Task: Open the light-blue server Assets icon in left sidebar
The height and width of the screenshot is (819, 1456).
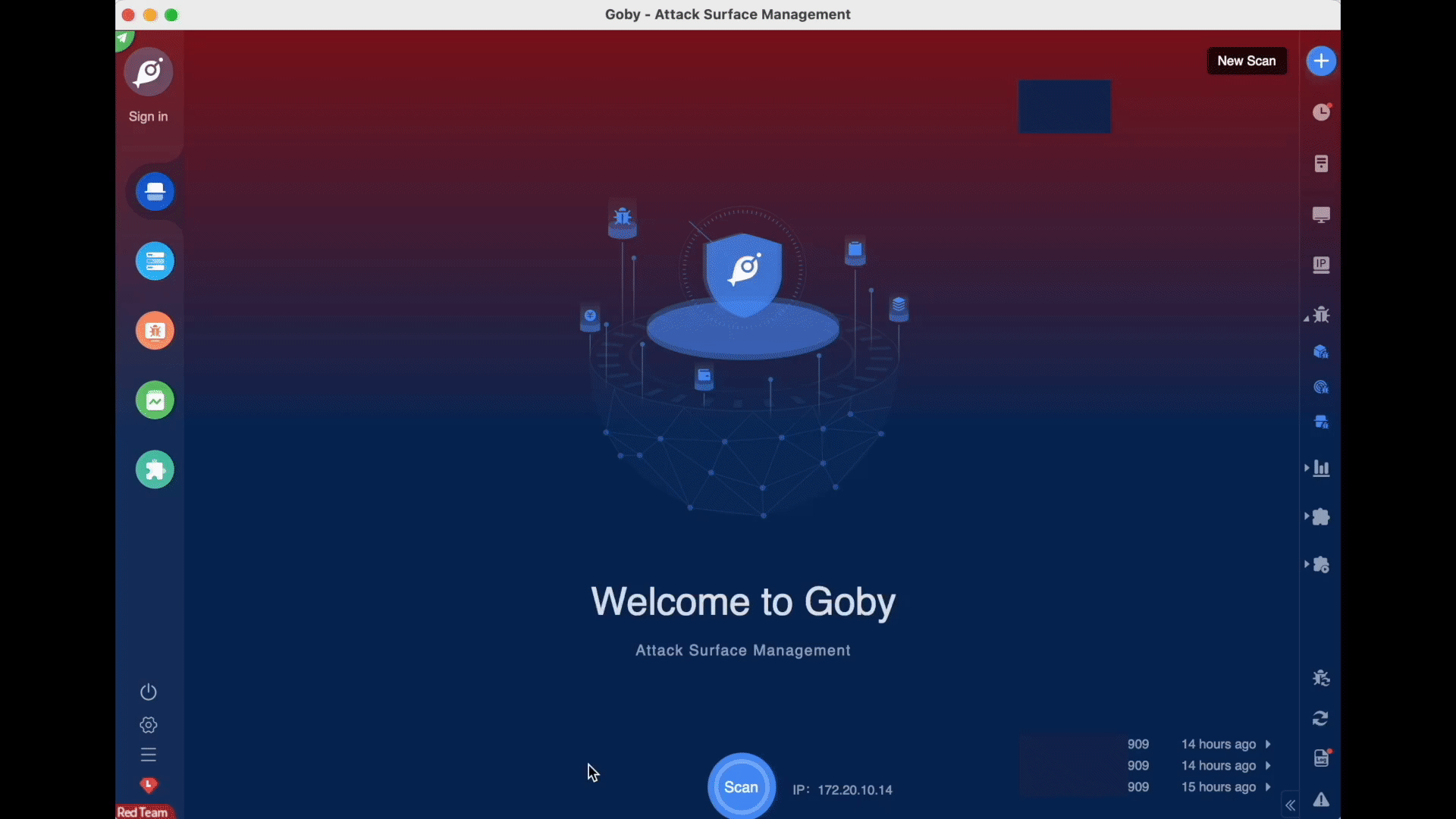Action: 155,261
